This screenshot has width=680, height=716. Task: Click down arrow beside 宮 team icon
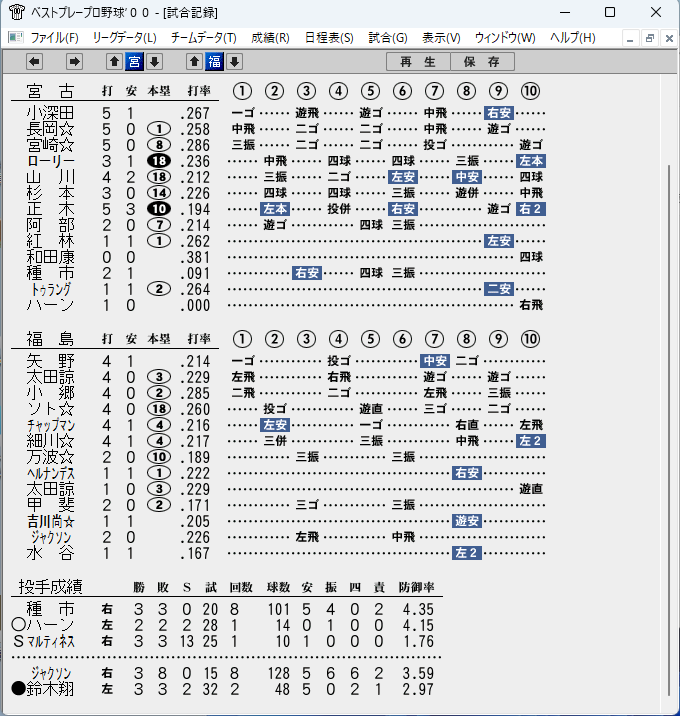click(x=154, y=61)
